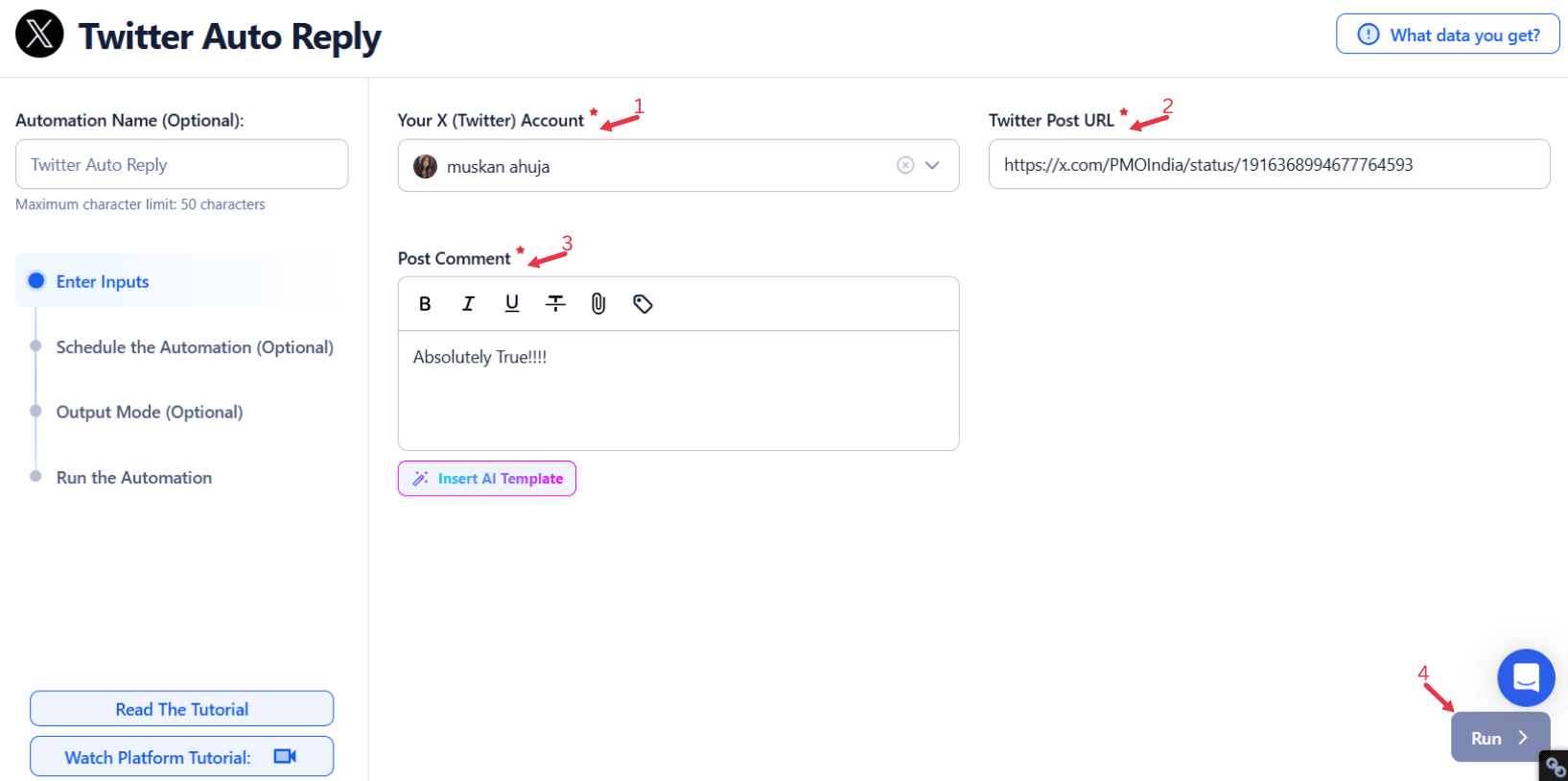The image size is (1568, 781).
Task: Go to Schedule the Automation step
Action: click(x=195, y=347)
